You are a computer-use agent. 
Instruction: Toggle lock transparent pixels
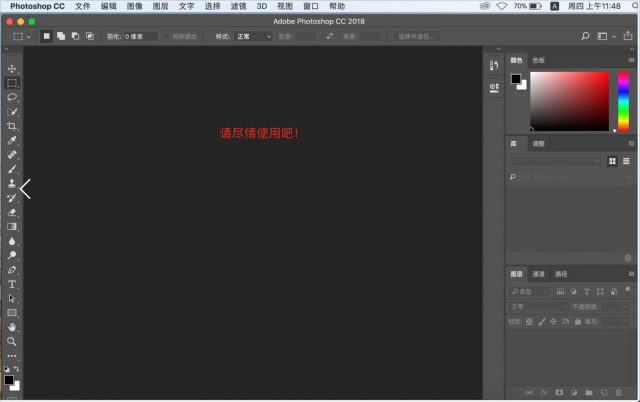529,322
